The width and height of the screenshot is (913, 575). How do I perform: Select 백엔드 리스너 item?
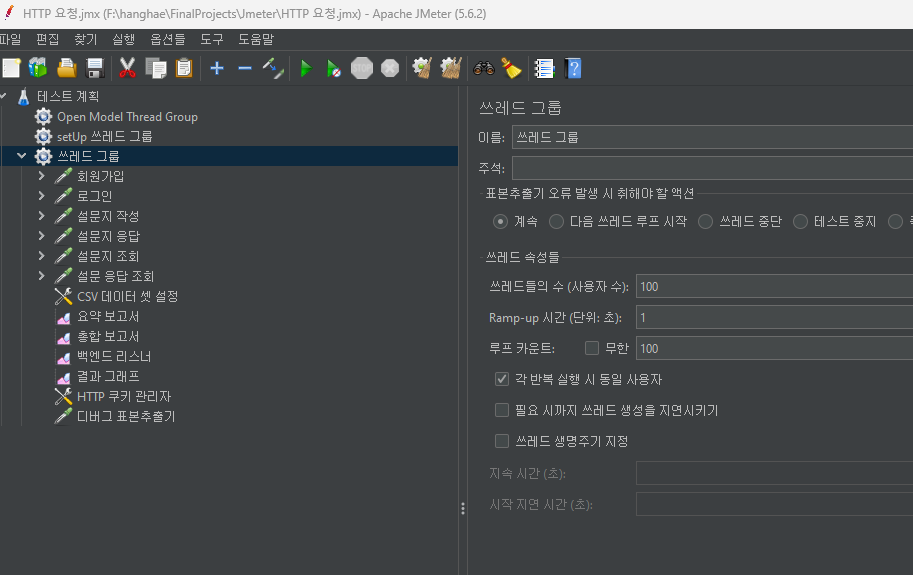point(114,356)
